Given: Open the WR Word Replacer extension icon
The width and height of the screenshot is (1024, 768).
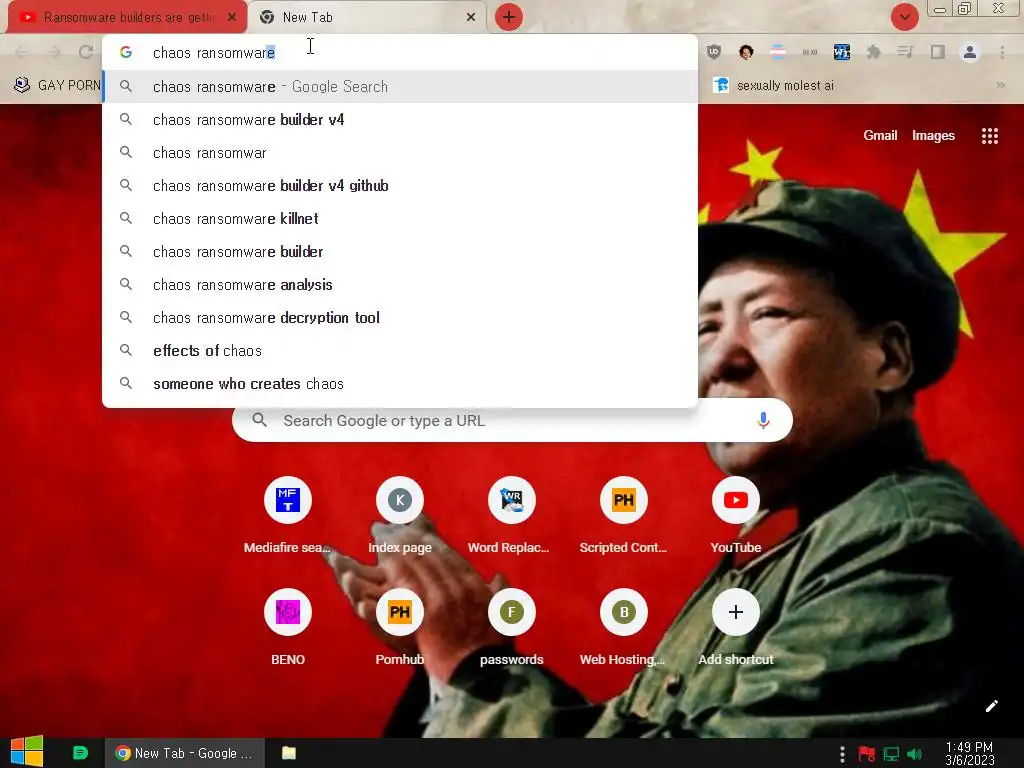Looking at the screenshot, I should pos(842,52).
